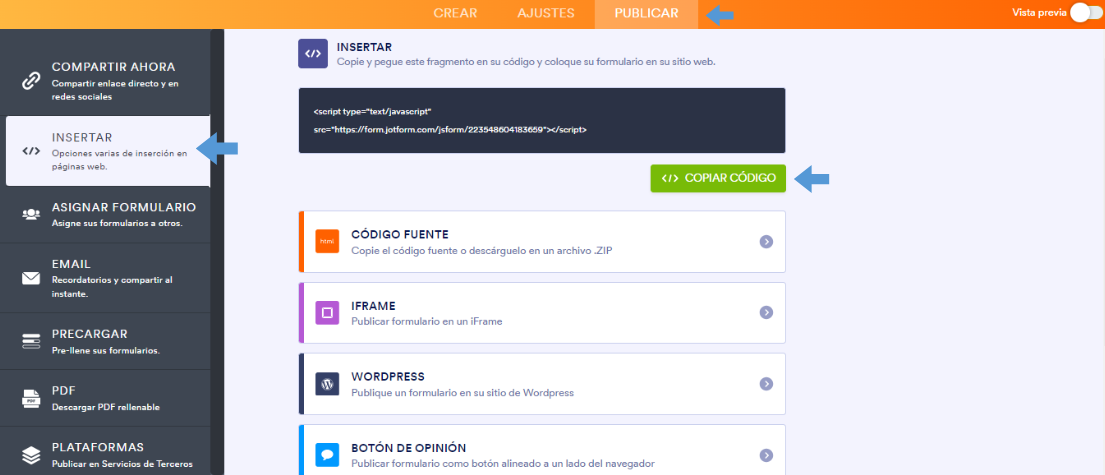
Task: Open the BOTÓN DE OPINIÓN card
Action: point(542,451)
